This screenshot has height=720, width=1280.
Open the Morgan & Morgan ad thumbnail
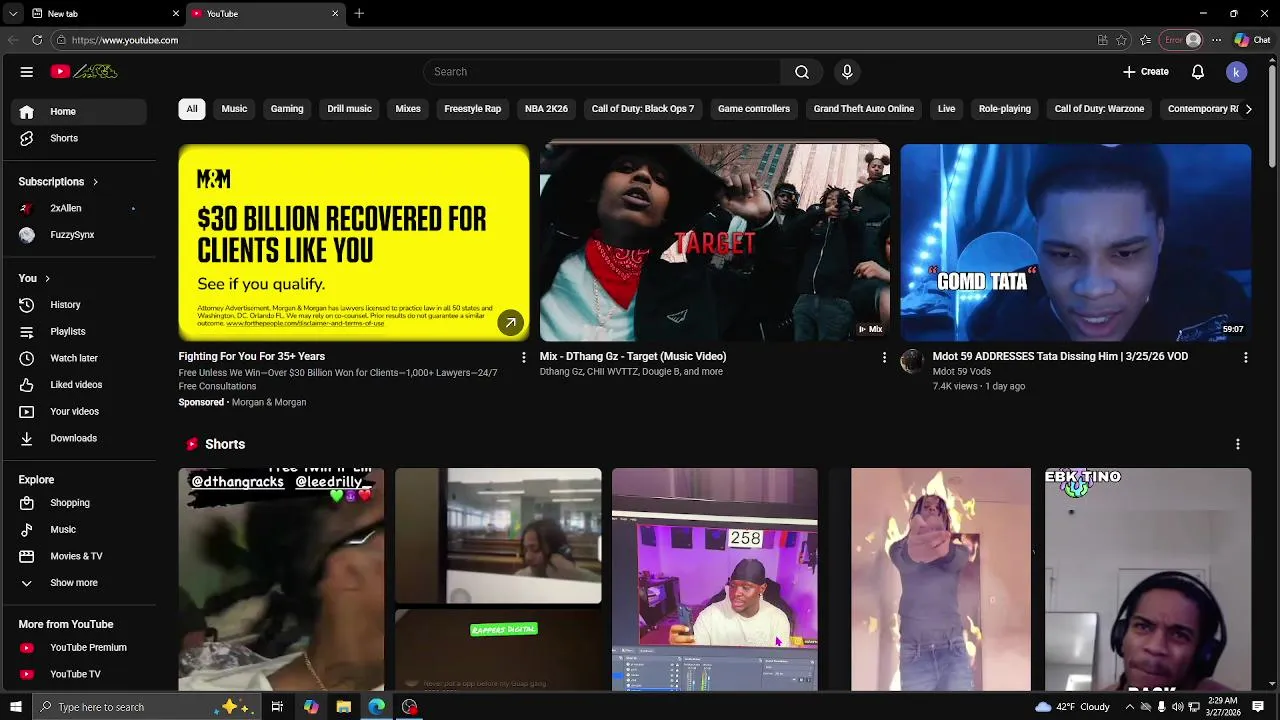tap(354, 243)
